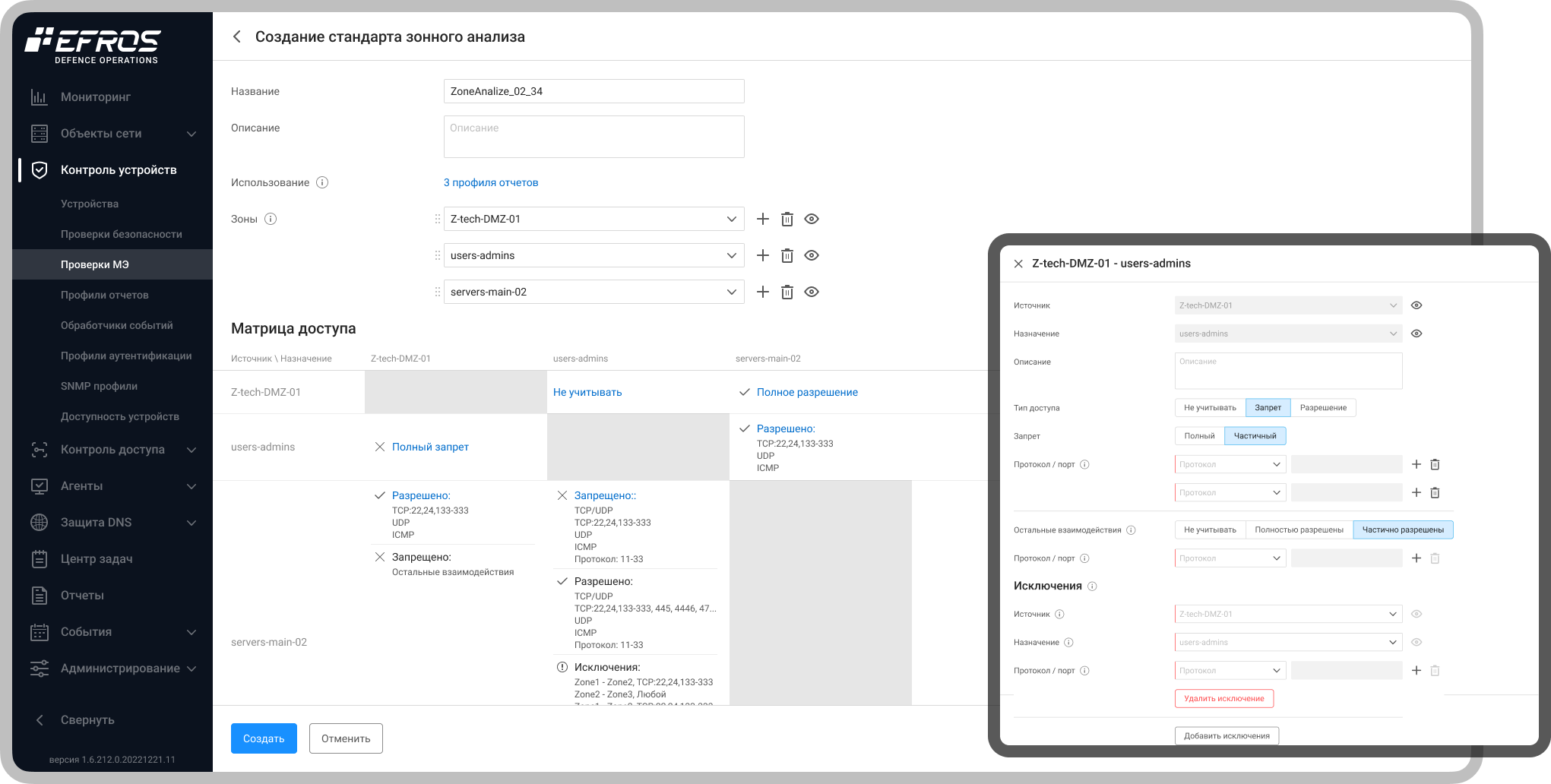Add a protocol to the exception row
Viewport: 1551px width, 784px height.
tap(1416, 670)
